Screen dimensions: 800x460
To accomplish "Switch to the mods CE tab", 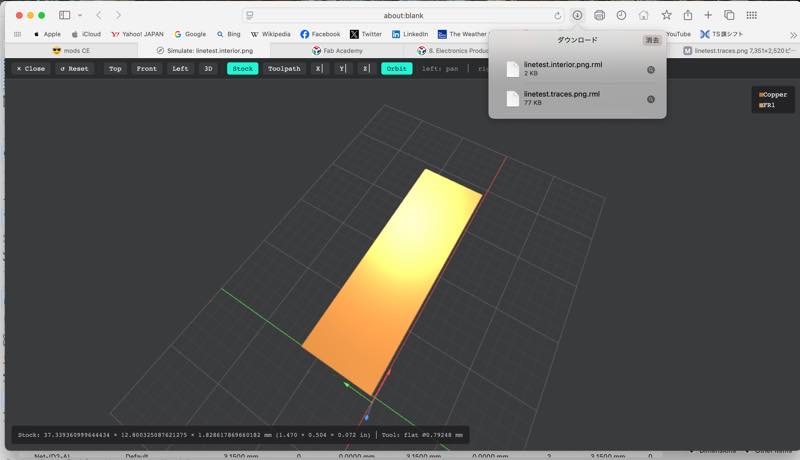I will [71, 50].
